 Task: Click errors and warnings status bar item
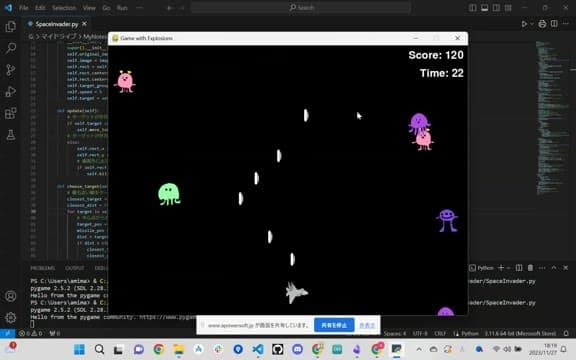[30, 333]
